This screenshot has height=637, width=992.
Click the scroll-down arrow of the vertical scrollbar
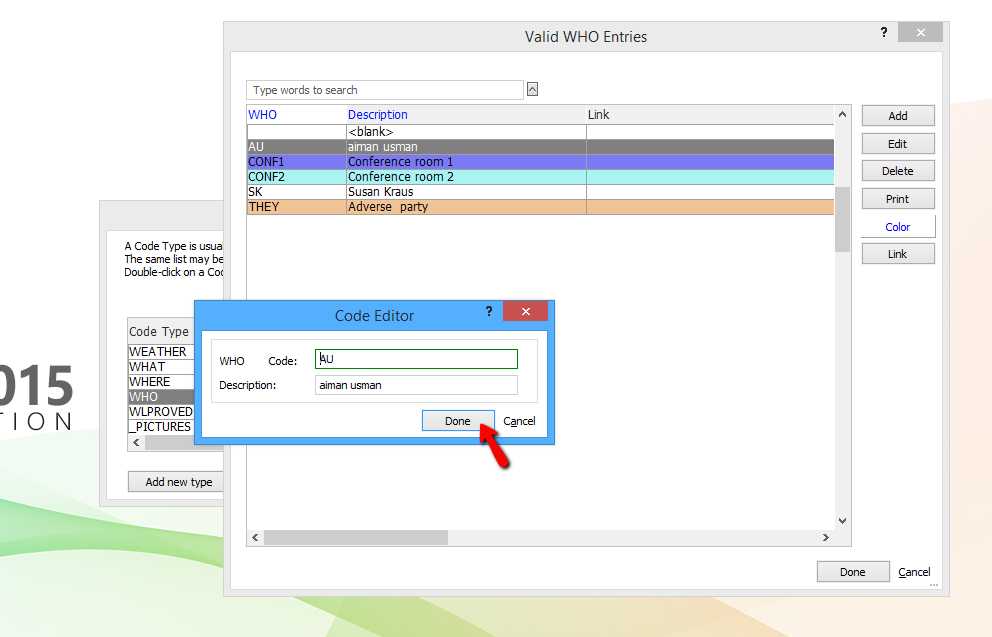click(841, 520)
